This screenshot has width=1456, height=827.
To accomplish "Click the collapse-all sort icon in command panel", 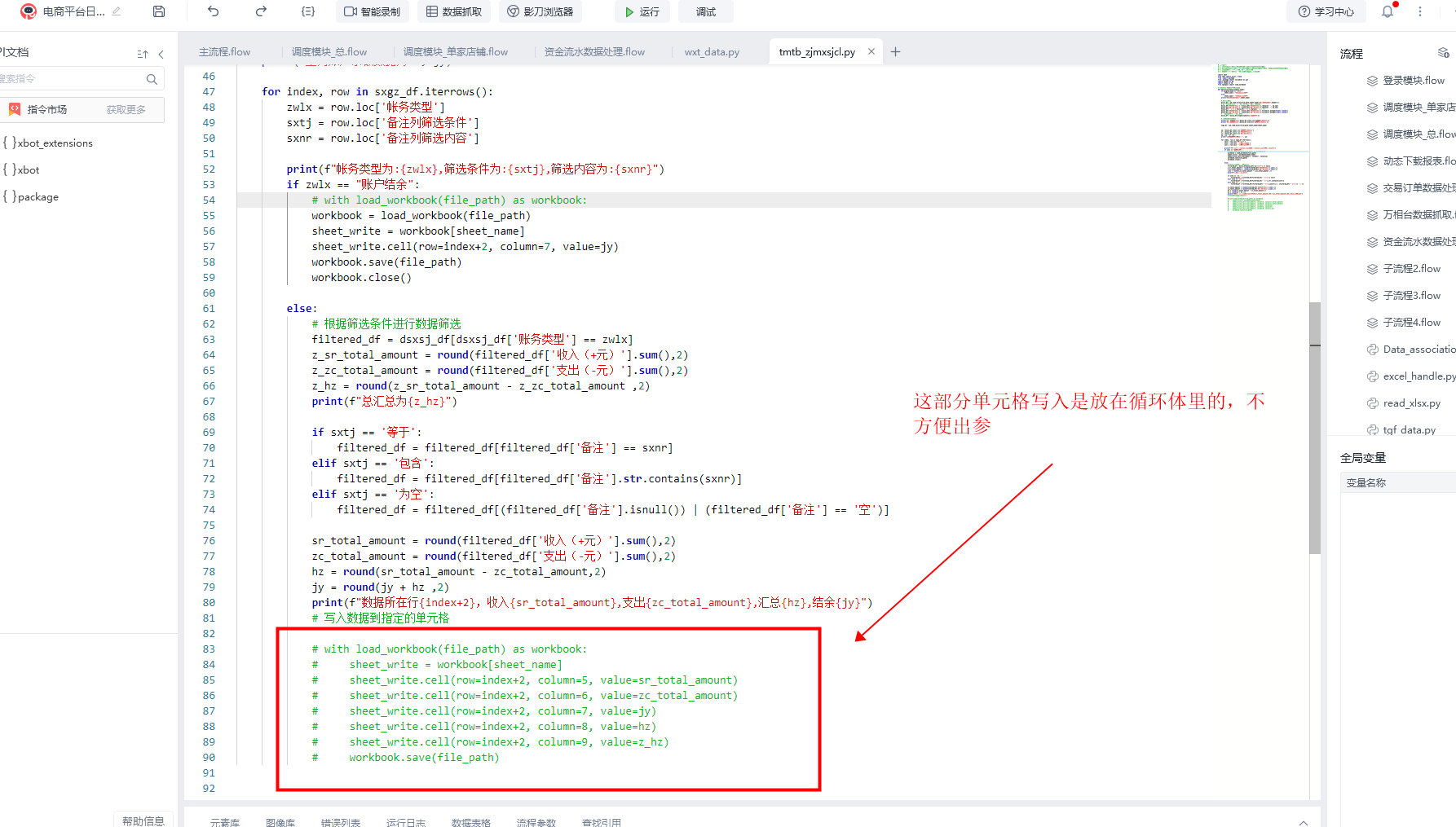I will click(143, 55).
